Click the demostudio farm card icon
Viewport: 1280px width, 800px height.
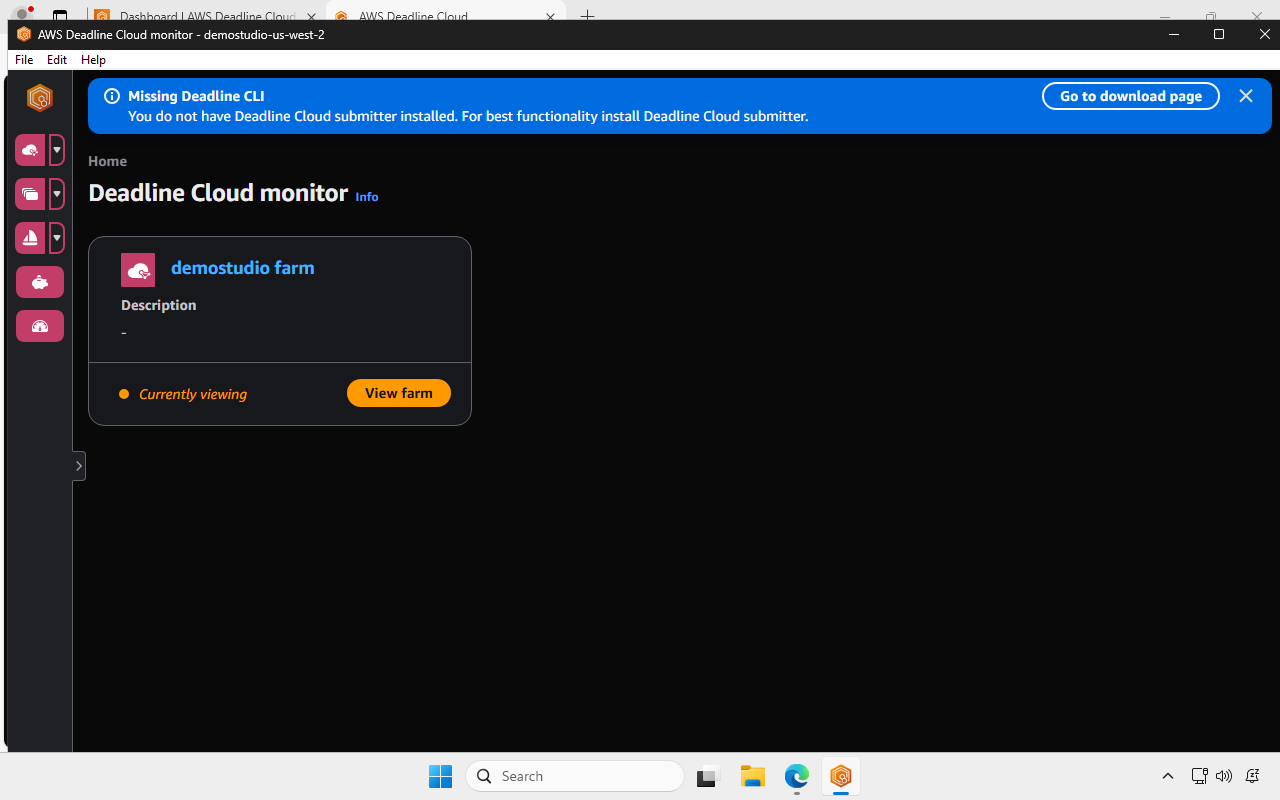click(138, 269)
